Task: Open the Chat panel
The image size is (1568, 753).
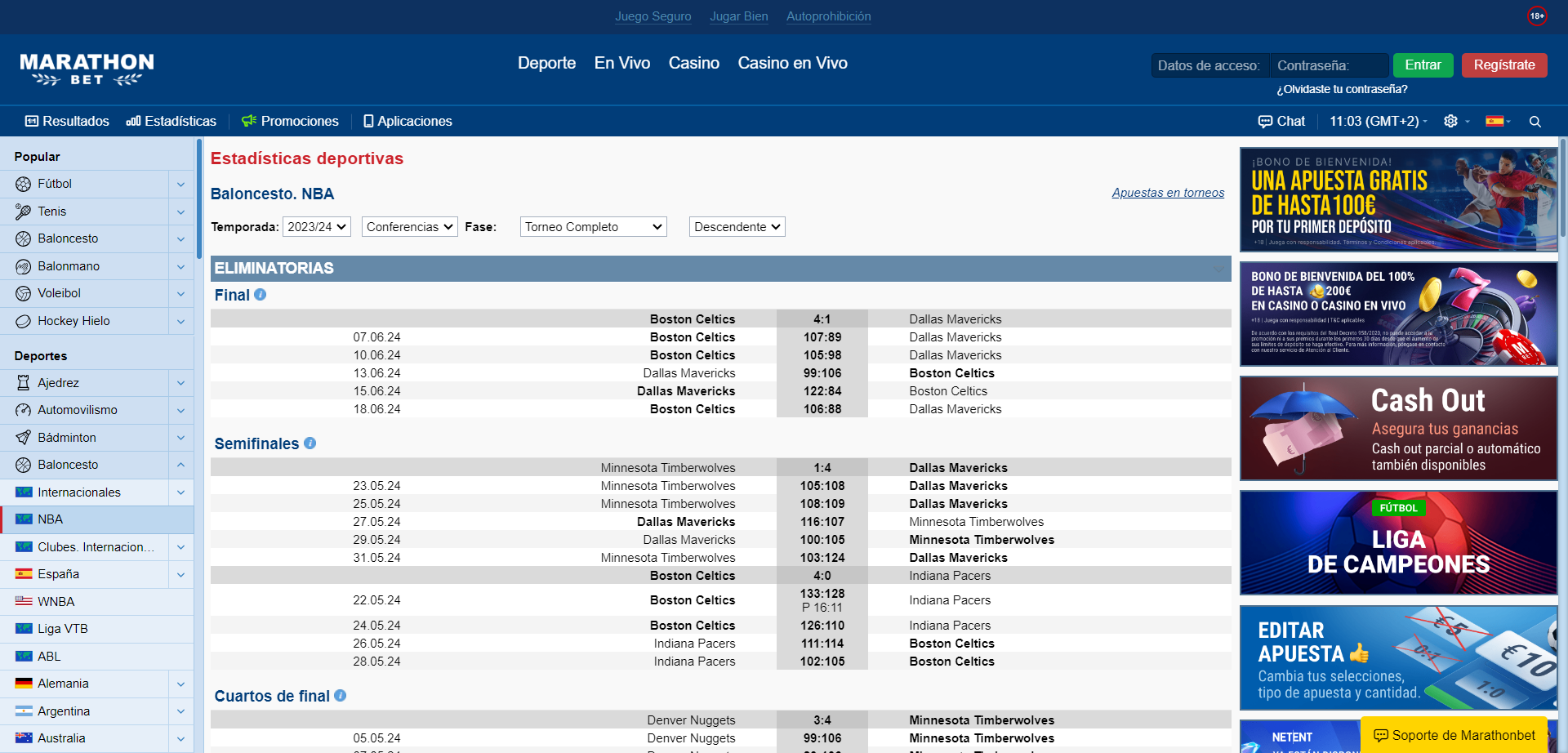Action: (1281, 122)
